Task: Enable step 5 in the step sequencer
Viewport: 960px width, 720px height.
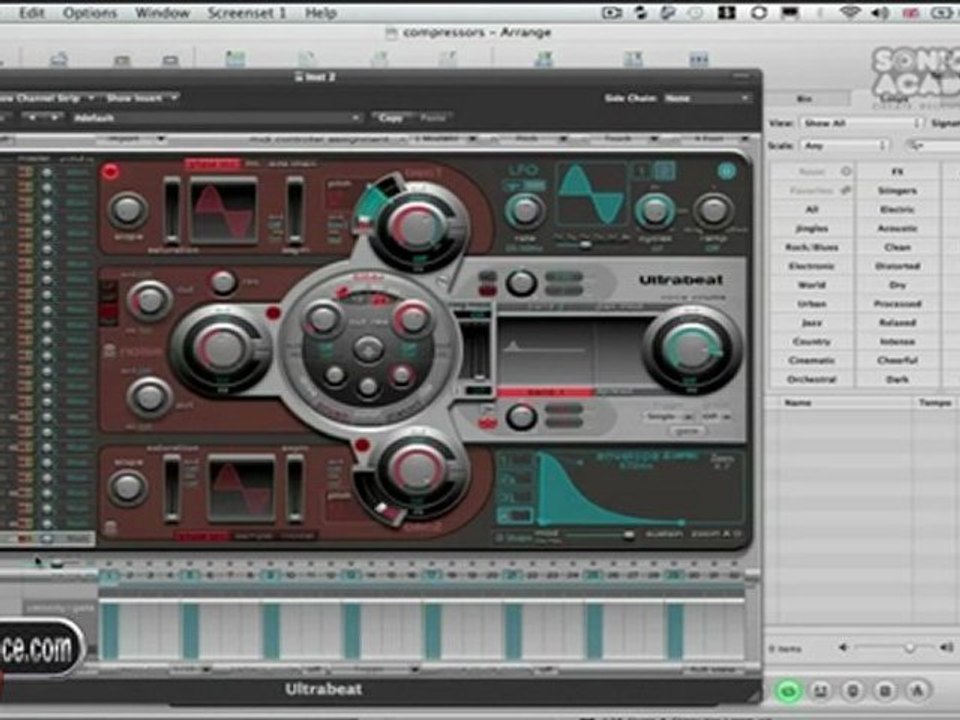Action: point(190,576)
